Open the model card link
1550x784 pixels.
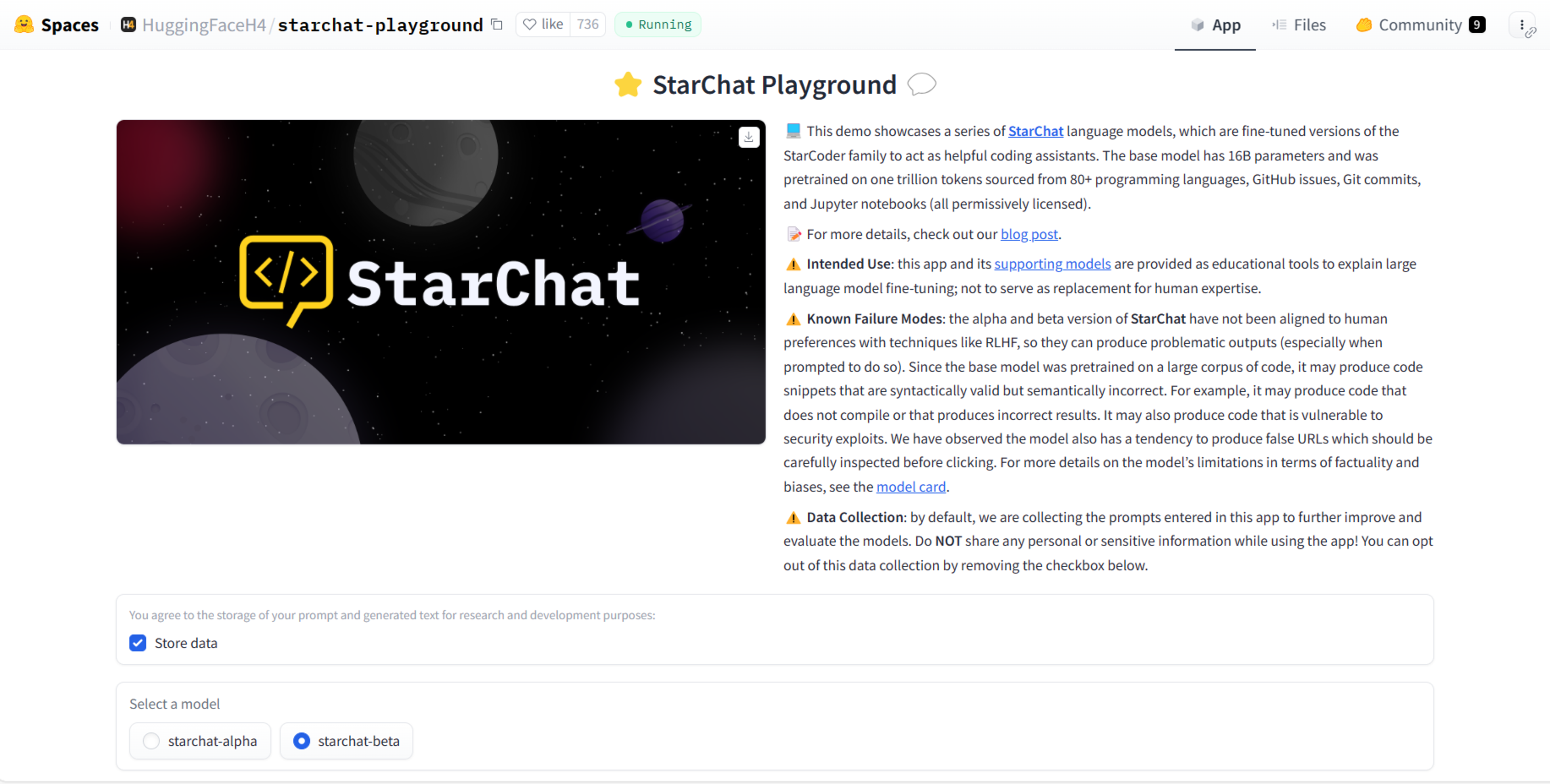910,486
